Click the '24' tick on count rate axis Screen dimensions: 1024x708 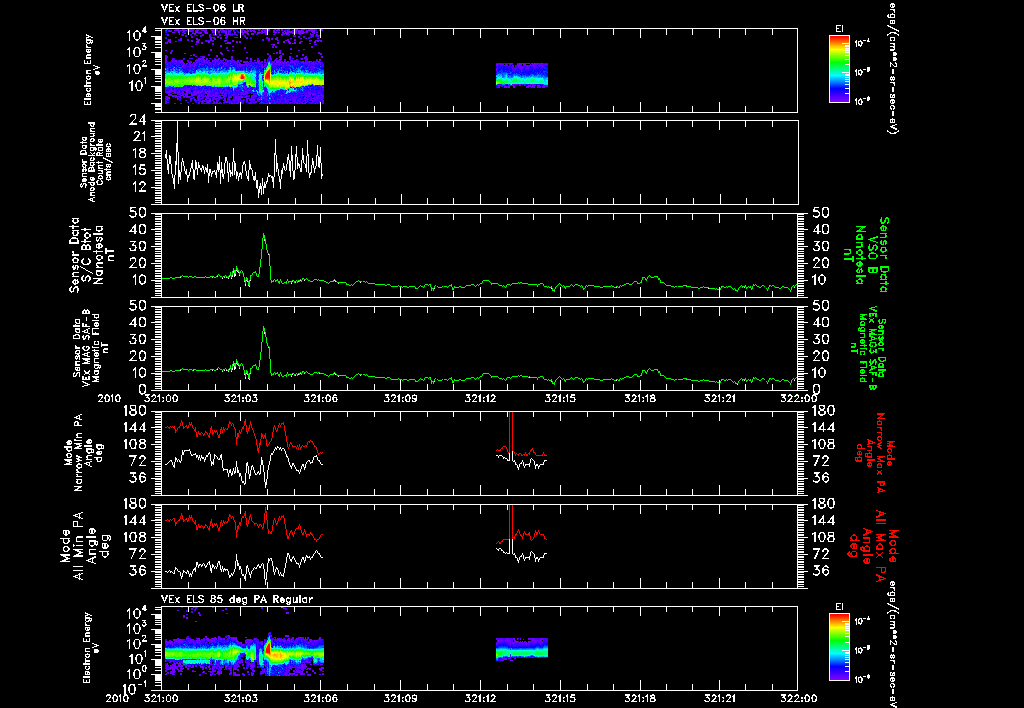click(x=138, y=120)
